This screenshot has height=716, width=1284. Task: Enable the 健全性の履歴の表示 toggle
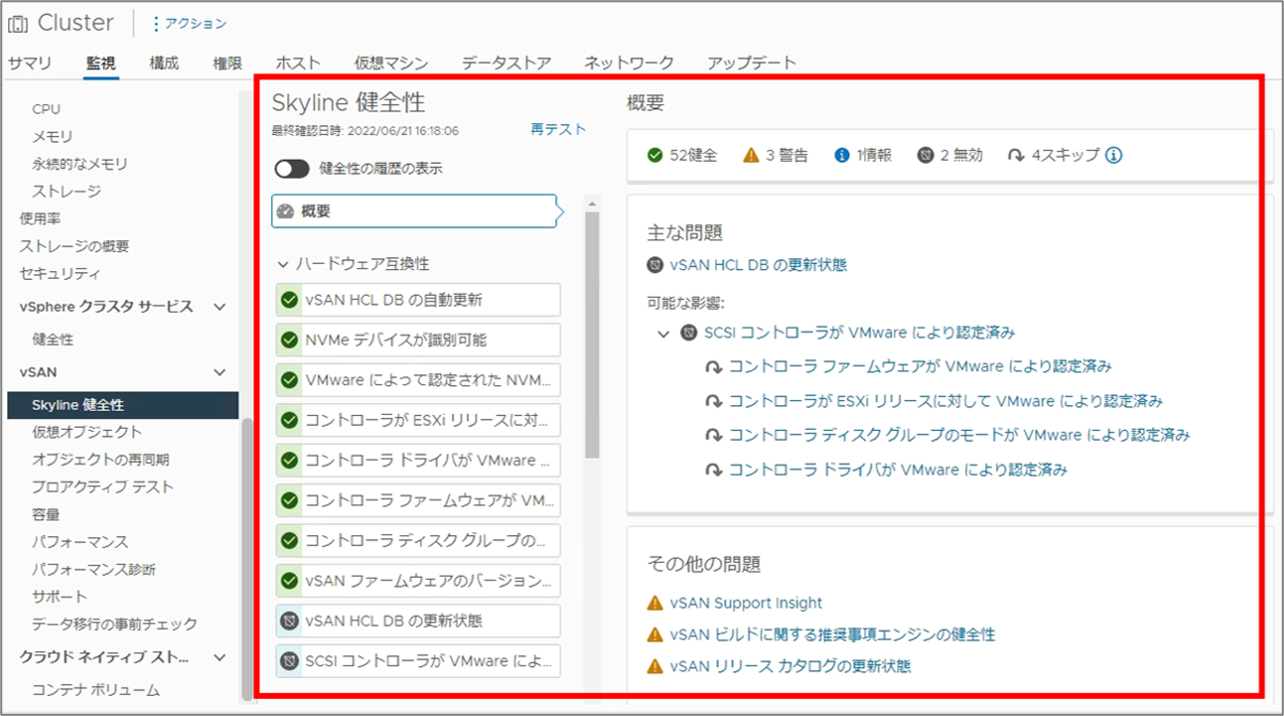click(292, 169)
